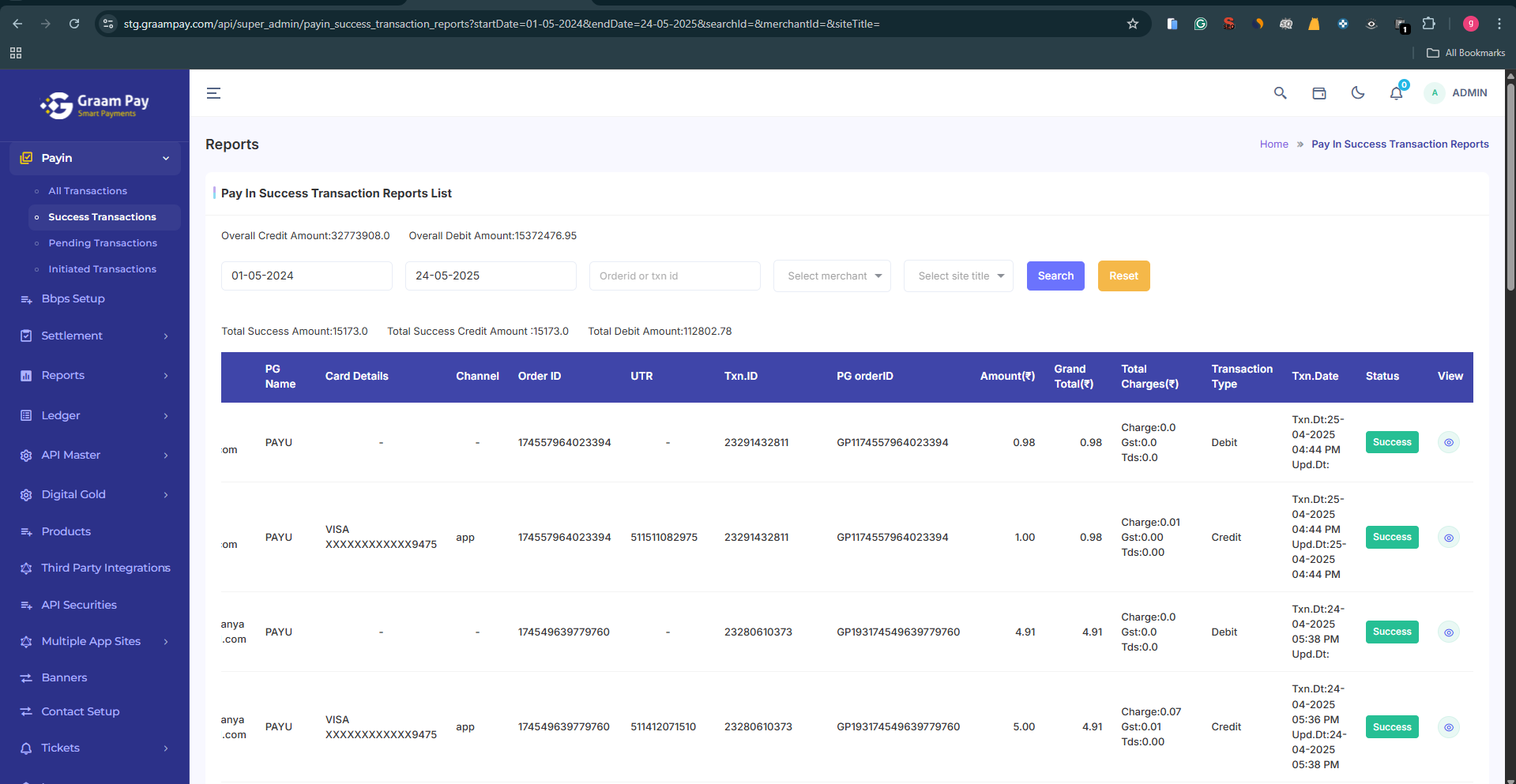Go to Home breadcrumb link
1516x784 pixels.
1273,144
